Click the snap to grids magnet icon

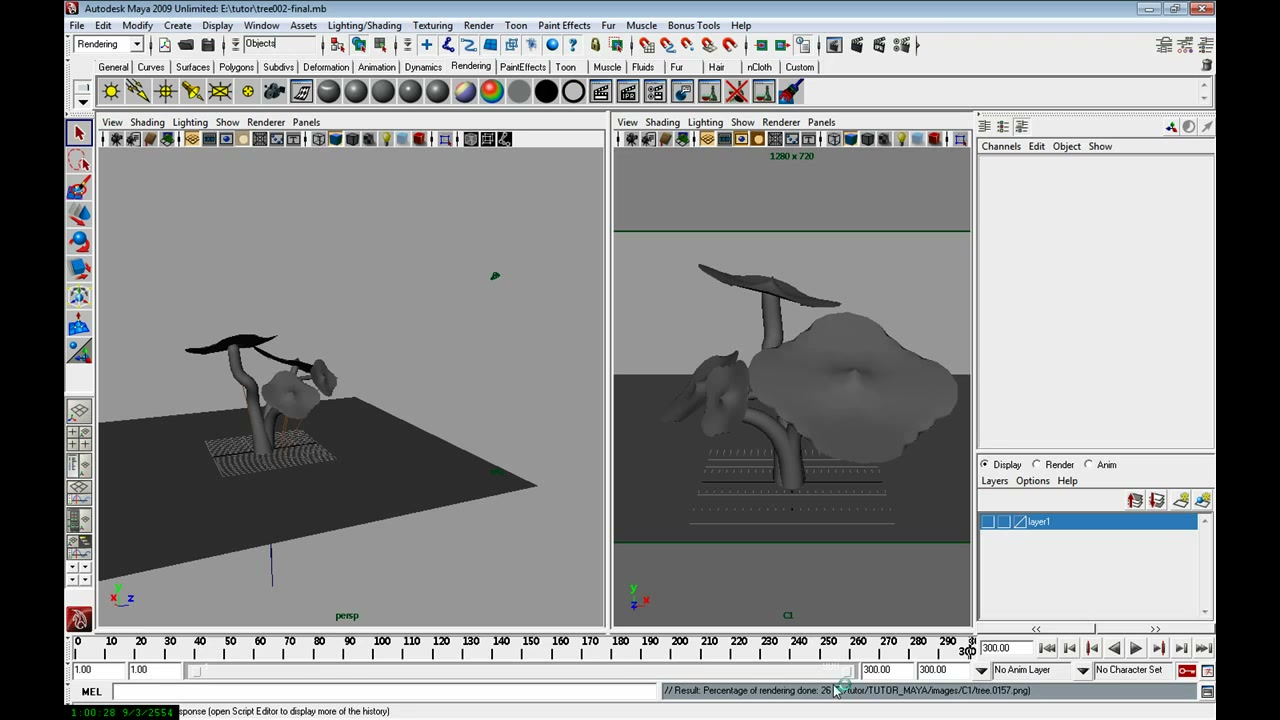(x=646, y=45)
